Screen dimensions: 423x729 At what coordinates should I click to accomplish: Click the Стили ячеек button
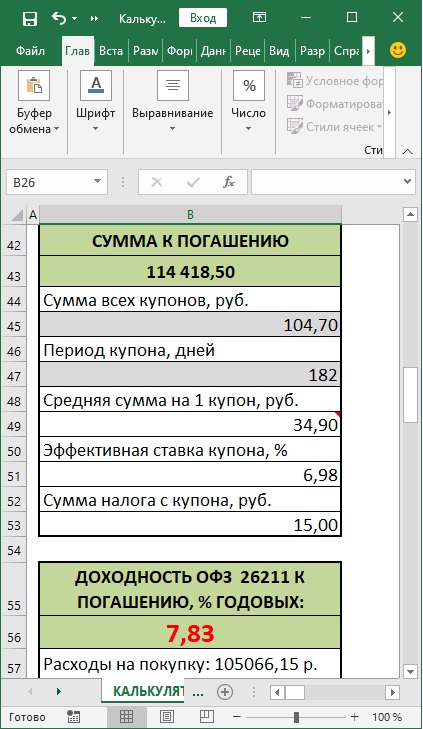(x=335, y=127)
